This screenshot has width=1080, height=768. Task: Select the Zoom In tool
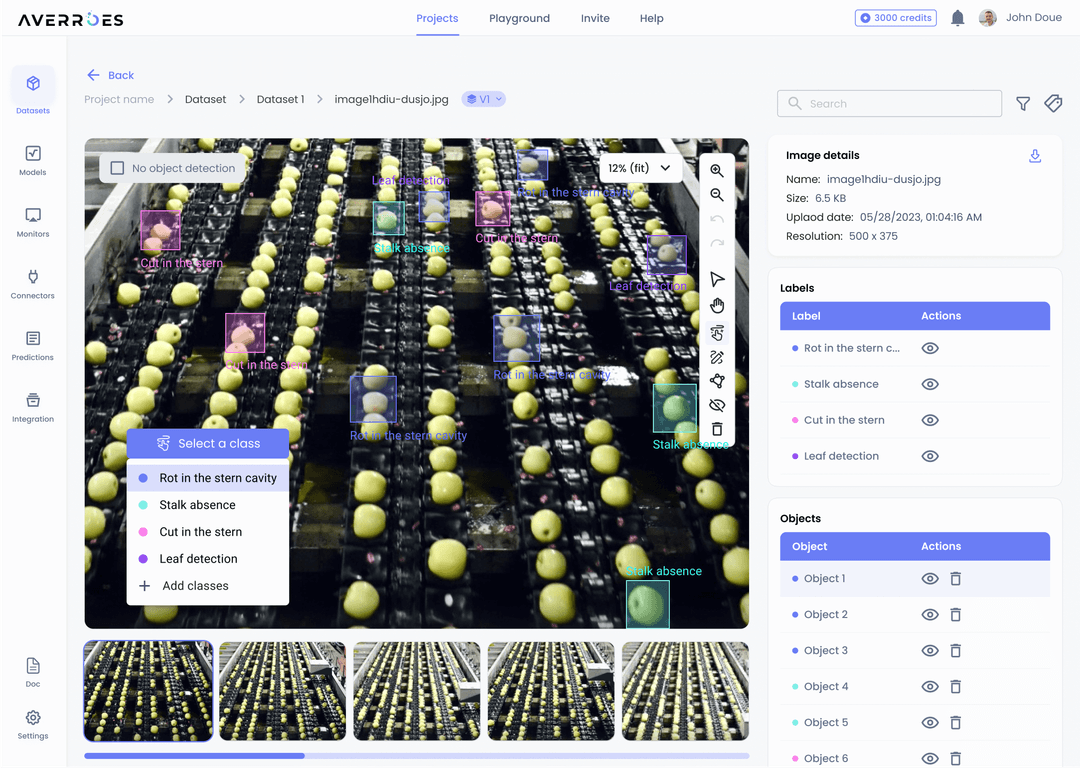tap(717, 170)
